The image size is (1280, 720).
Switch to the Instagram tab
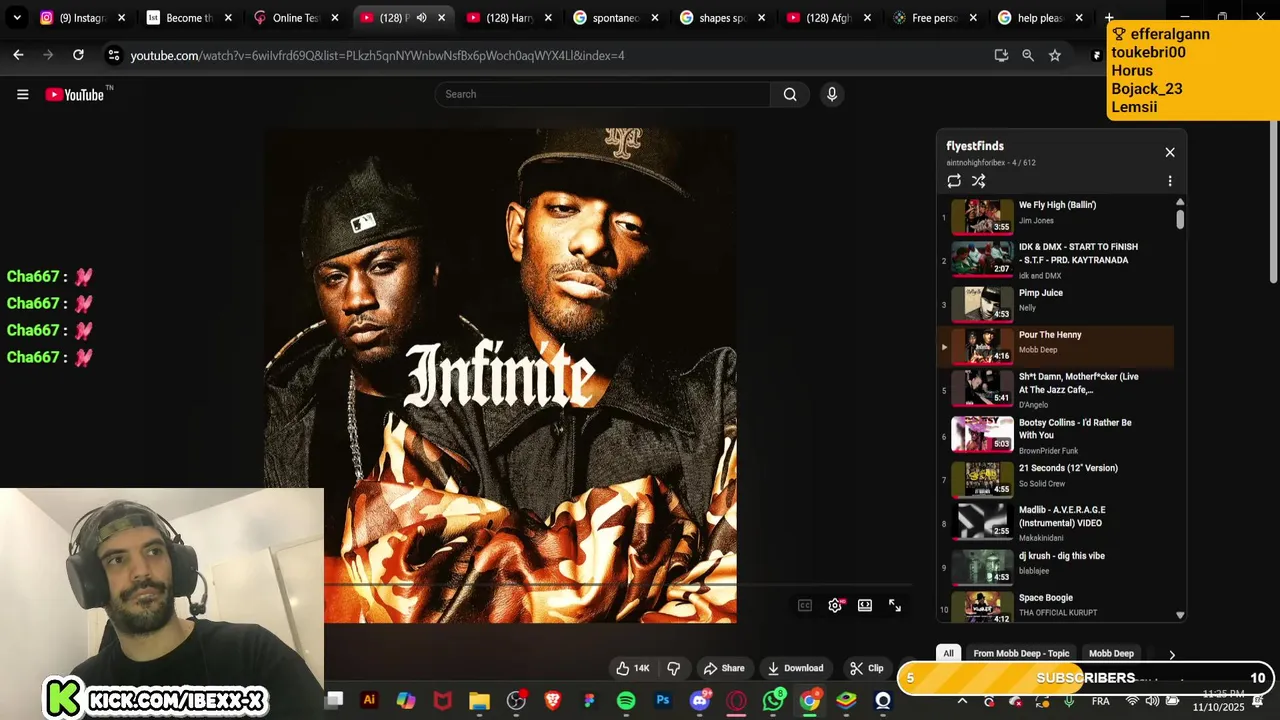click(x=82, y=18)
